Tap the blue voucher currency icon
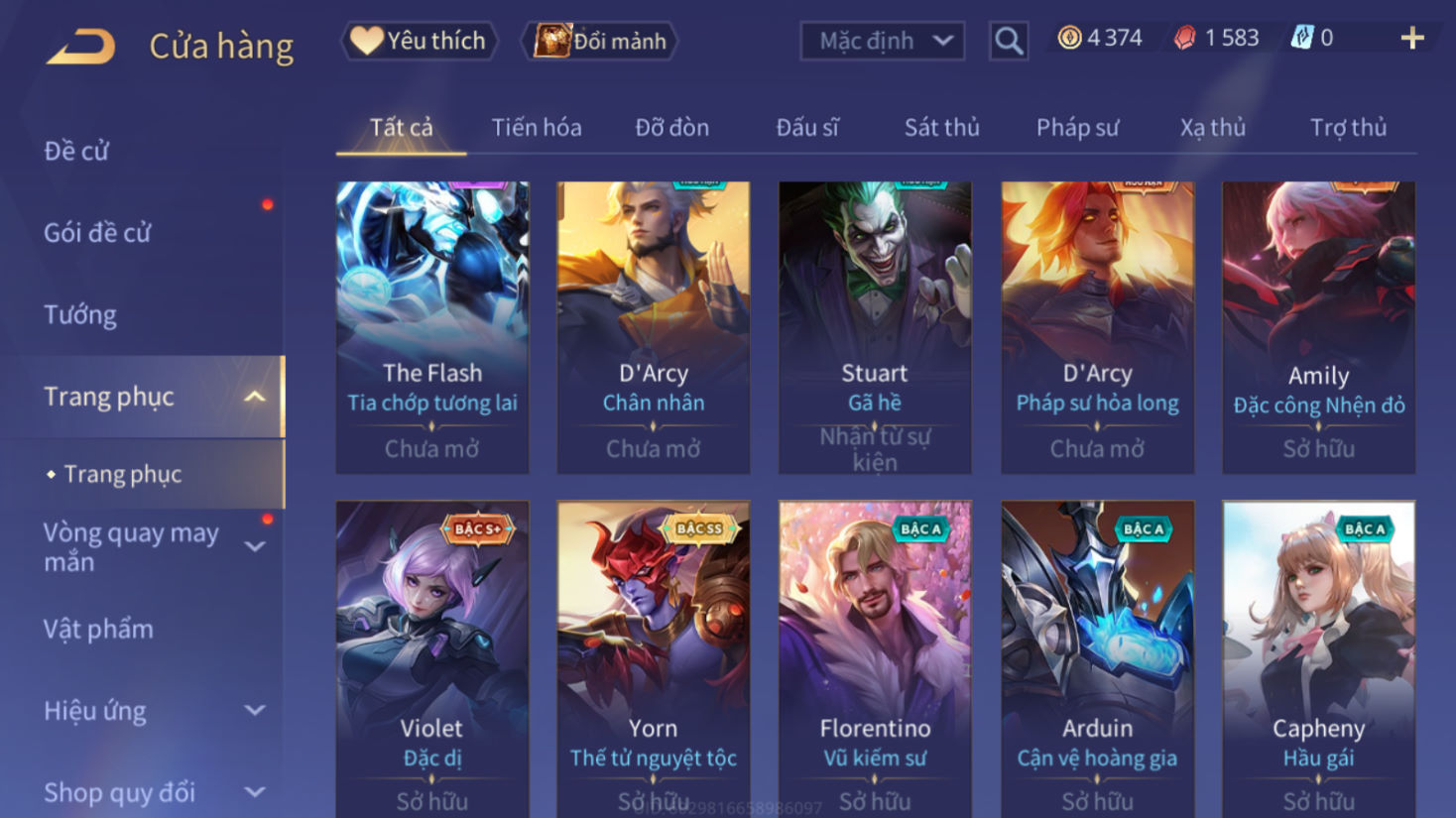Screen dimensions: 1456x818 tap(1301, 39)
